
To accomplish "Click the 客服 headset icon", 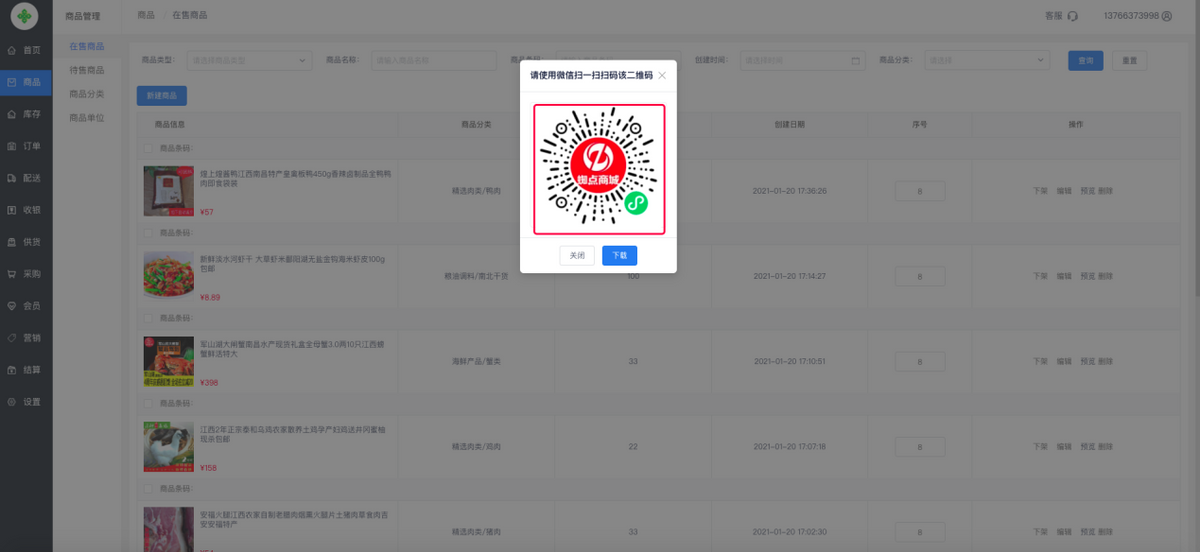I will (x=1073, y=16).
